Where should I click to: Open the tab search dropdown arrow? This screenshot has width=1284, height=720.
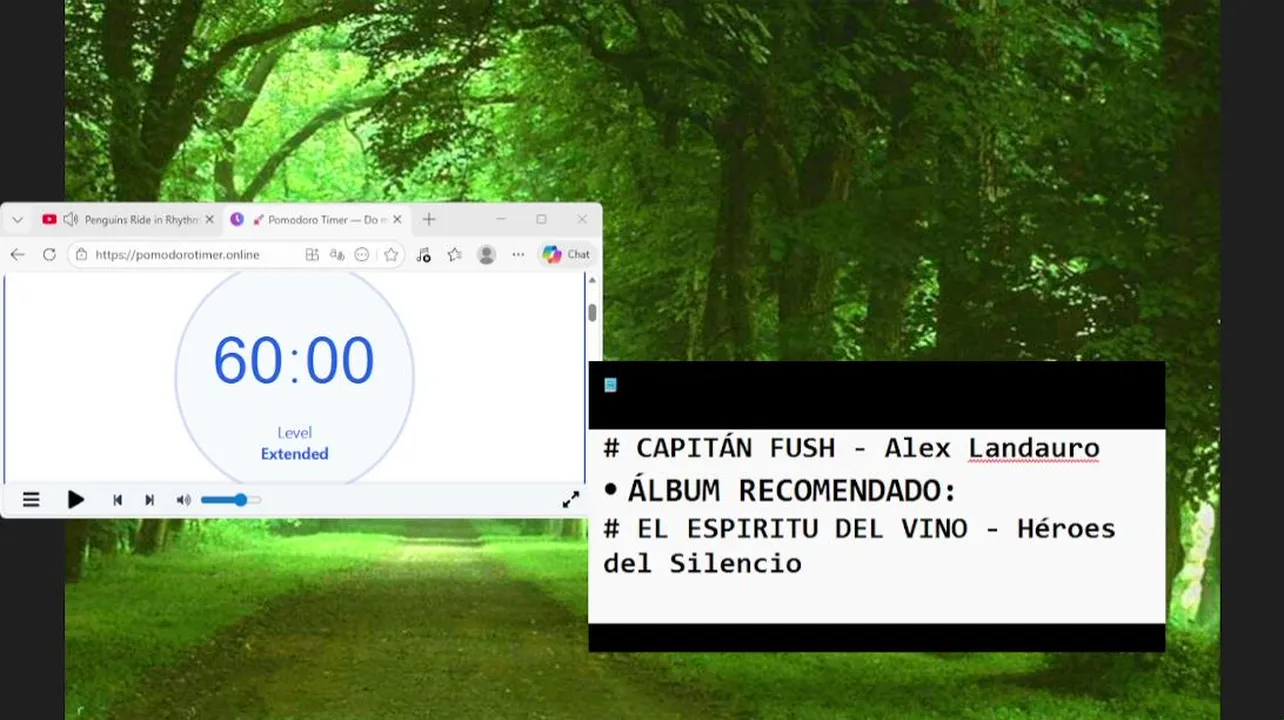tap(17, 220)
